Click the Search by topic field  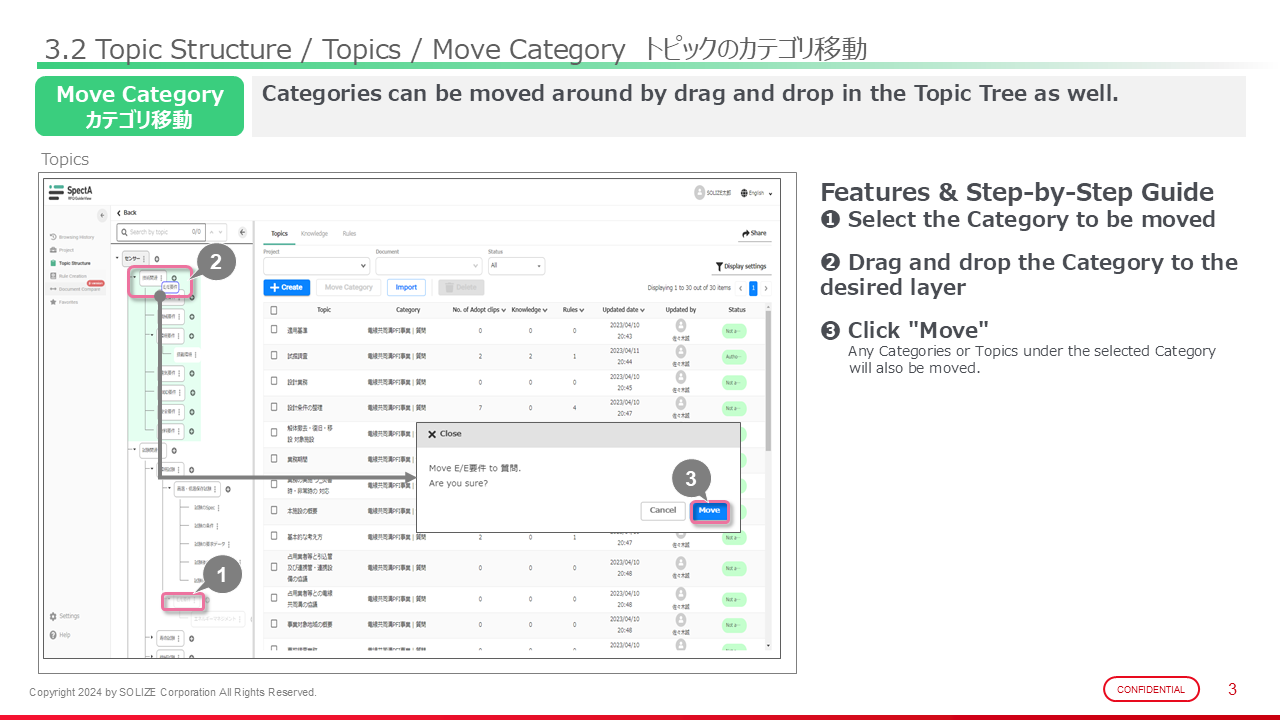[162, 232]
